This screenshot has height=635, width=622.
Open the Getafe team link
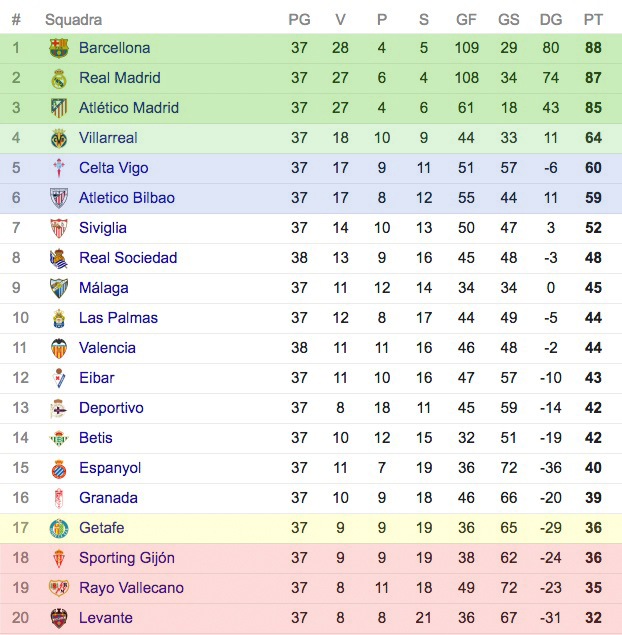[101, 528]
